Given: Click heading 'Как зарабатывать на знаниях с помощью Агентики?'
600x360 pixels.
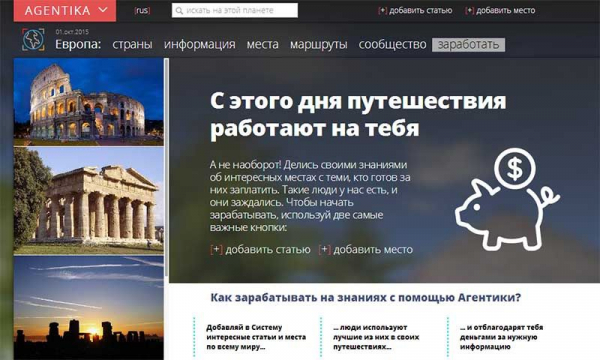Looking at the screenshot, I should (x=365, y=297).
